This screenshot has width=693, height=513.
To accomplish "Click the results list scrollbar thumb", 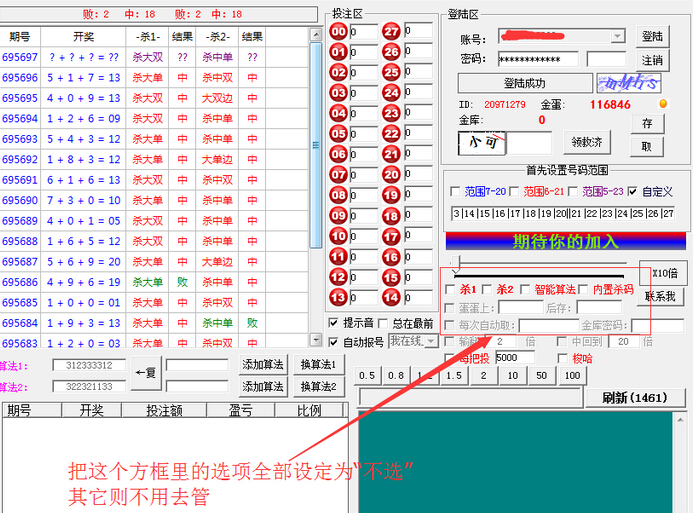I will point(316,145).
